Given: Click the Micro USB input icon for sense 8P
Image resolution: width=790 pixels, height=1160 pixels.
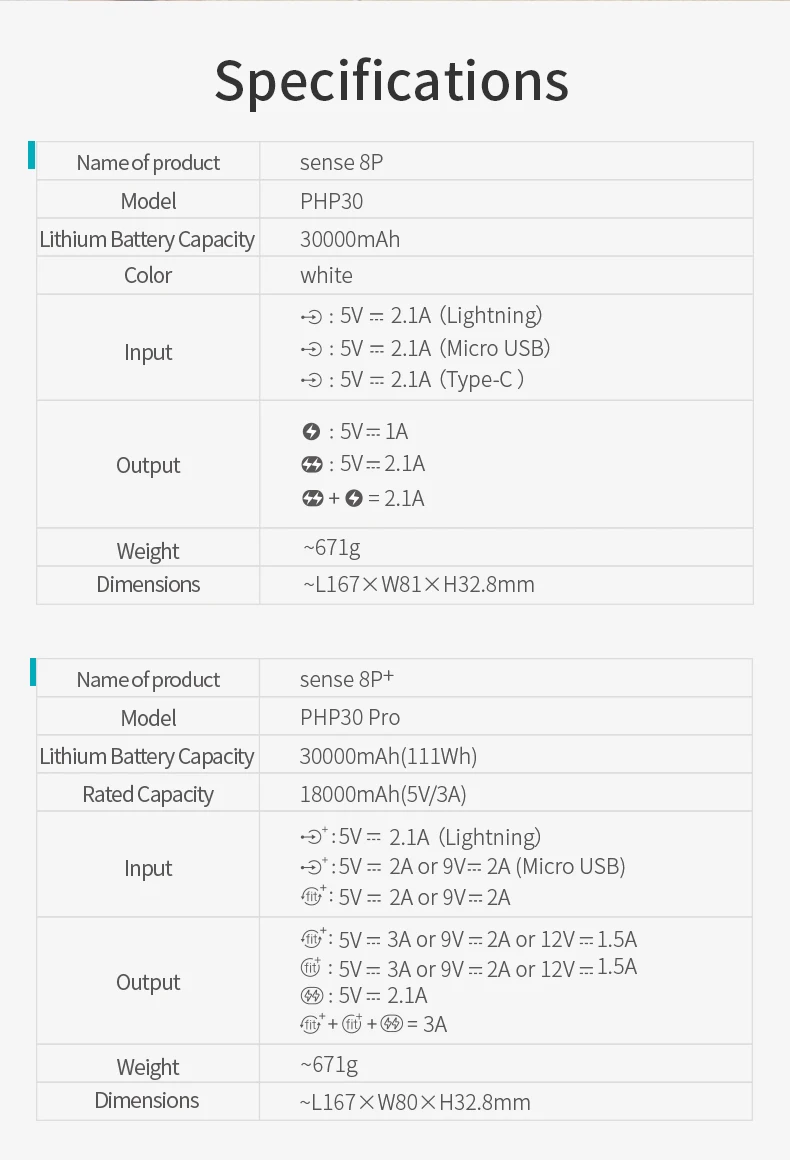Looking at the screenshot, I should [311, 349].
